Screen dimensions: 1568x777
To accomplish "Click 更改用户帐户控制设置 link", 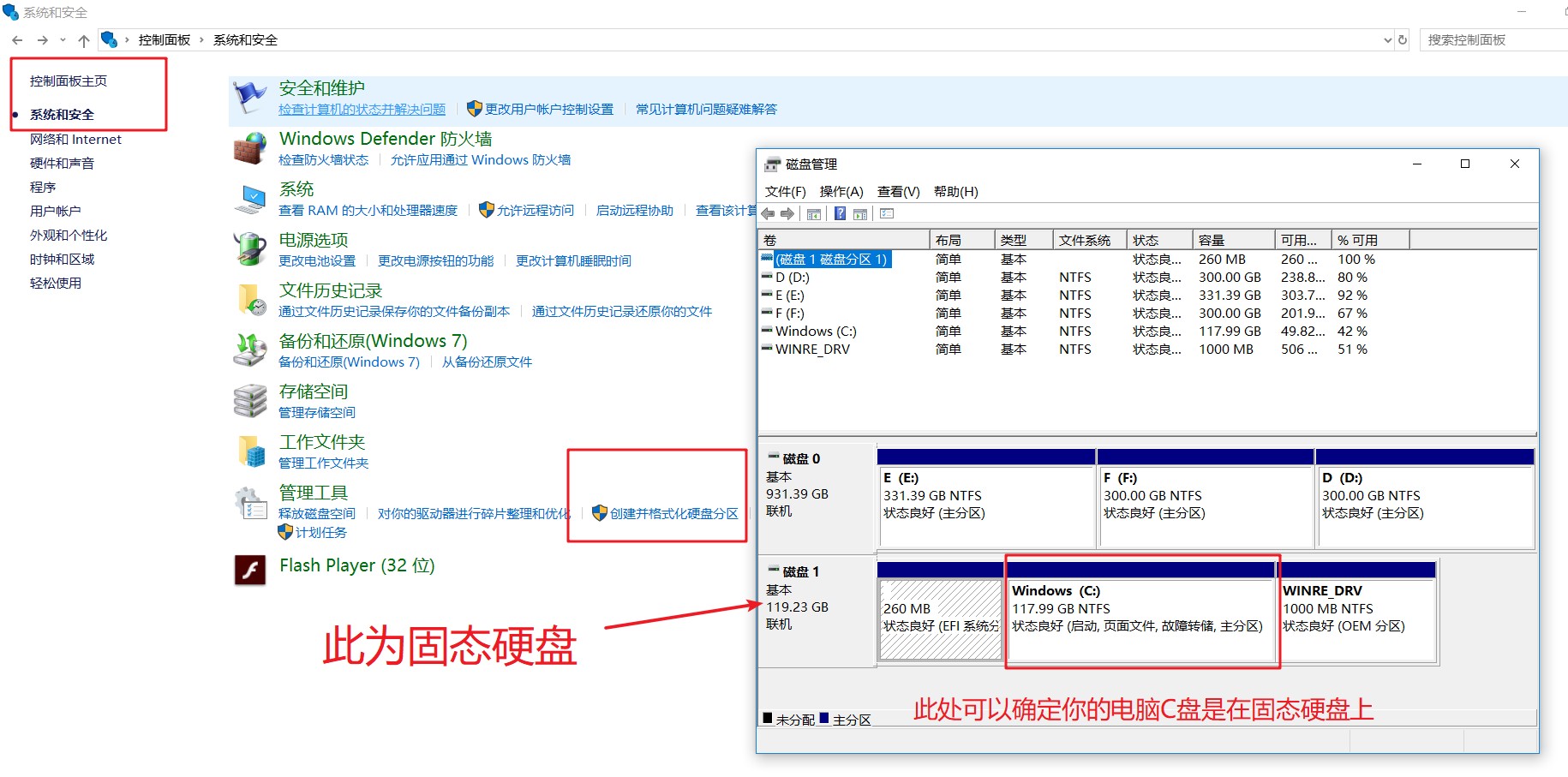I will click(549, 109).
